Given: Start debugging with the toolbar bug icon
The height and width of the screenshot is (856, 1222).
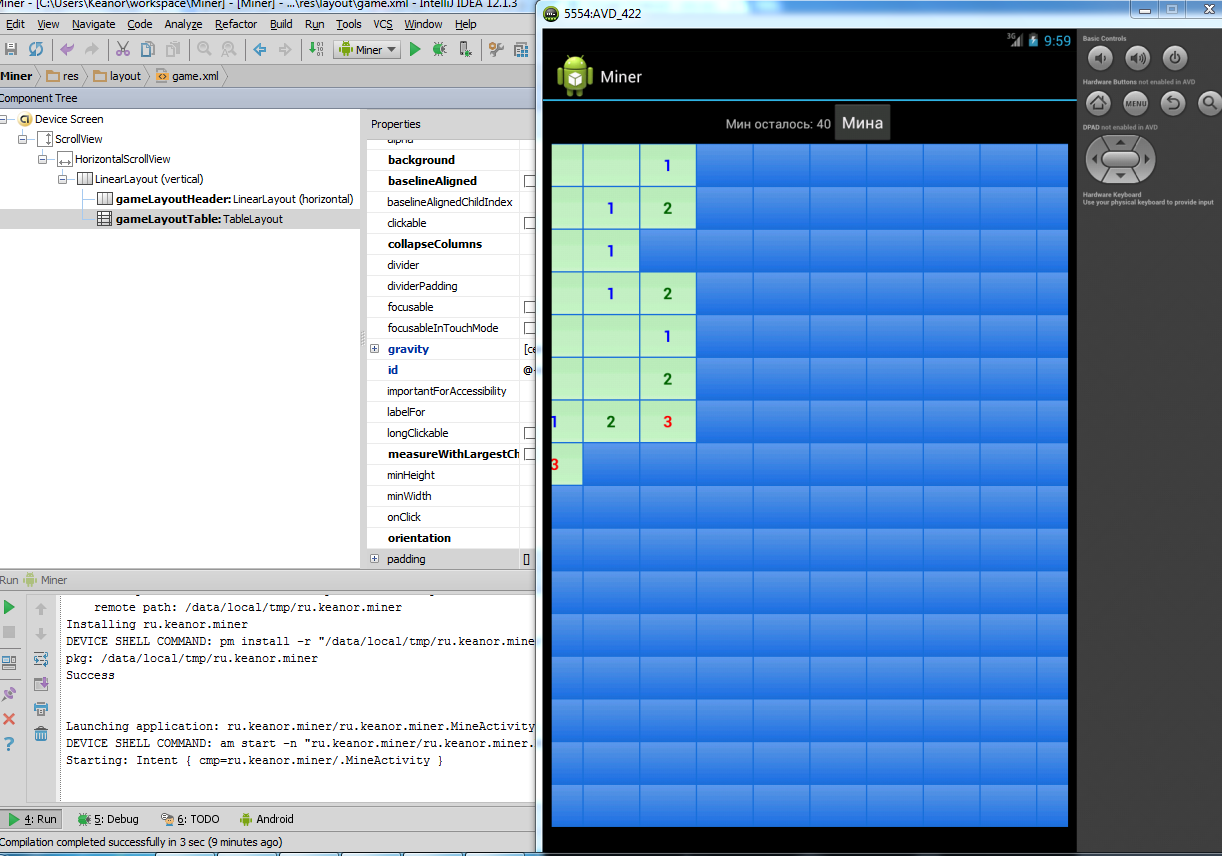Looking at the screenshot, I should [439, 49].
